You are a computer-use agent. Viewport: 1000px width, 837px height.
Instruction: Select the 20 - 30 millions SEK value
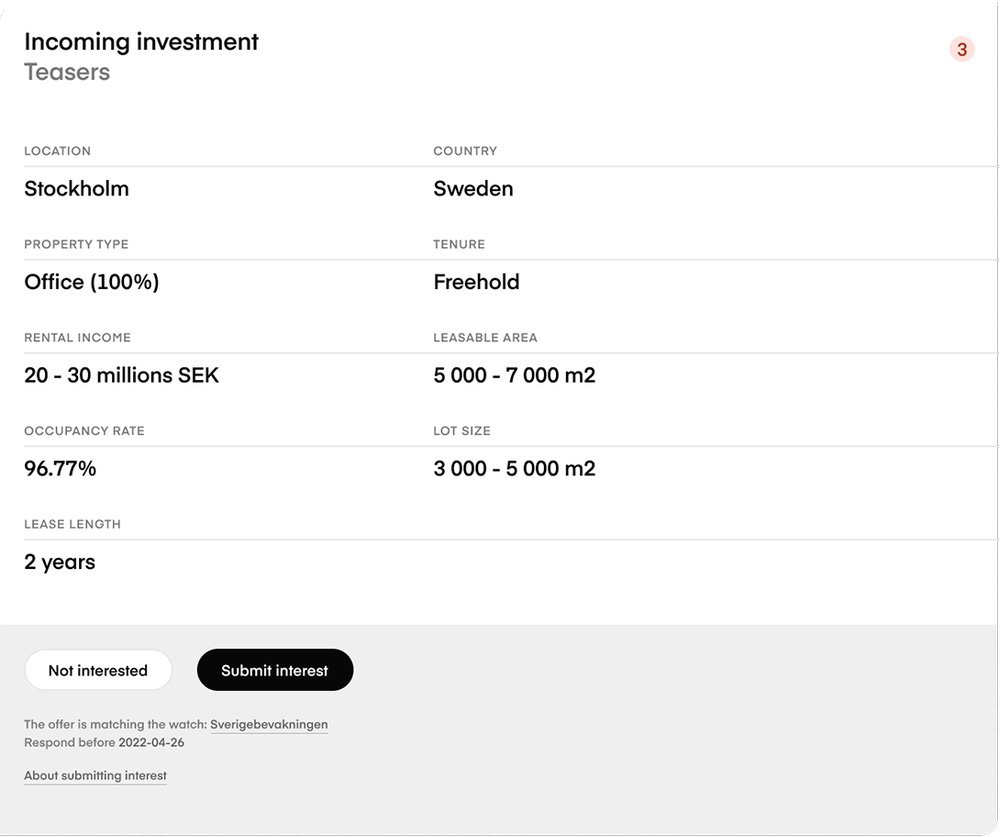coord(122,375)
